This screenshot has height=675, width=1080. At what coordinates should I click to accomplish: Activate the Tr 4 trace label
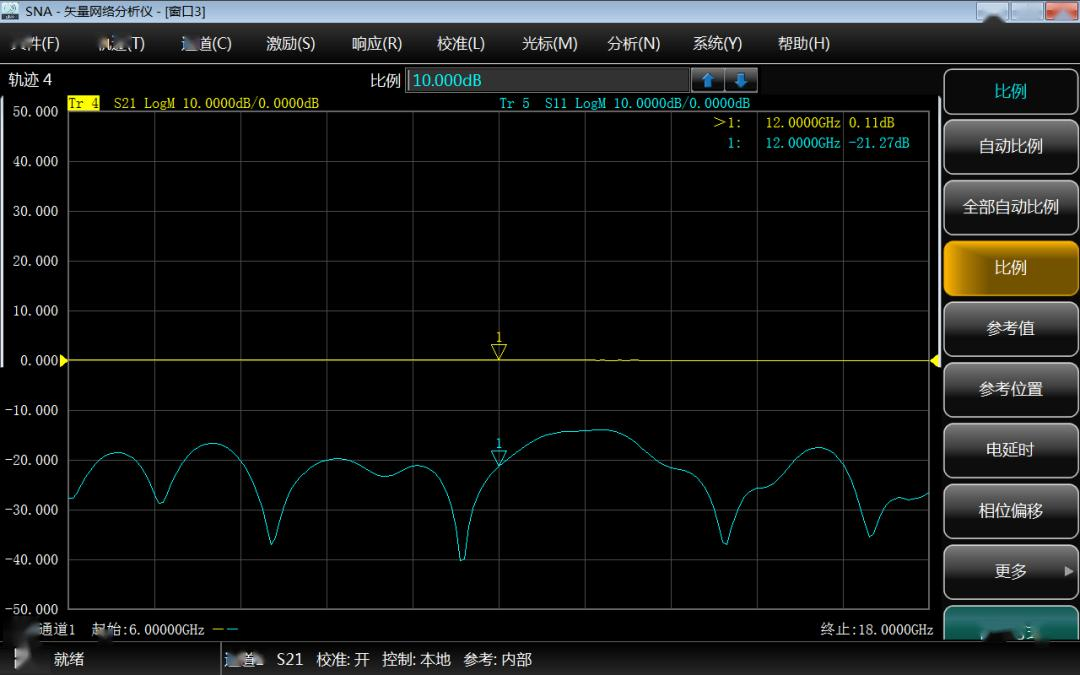click(83, 103)
